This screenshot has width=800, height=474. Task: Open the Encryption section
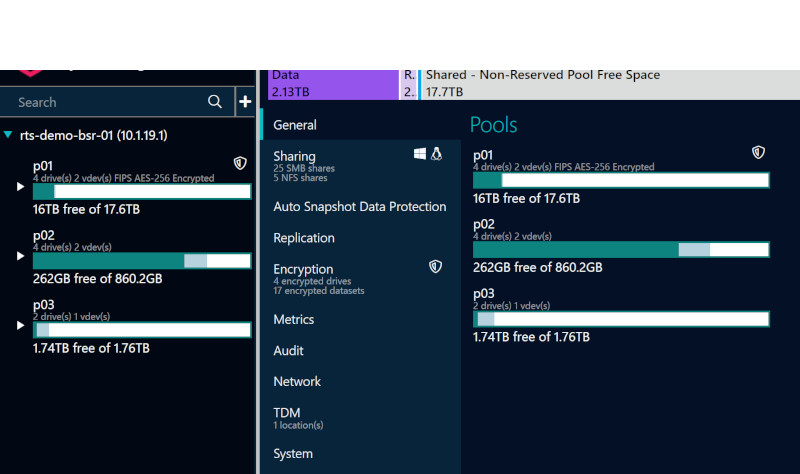click(x=361, y=279)
